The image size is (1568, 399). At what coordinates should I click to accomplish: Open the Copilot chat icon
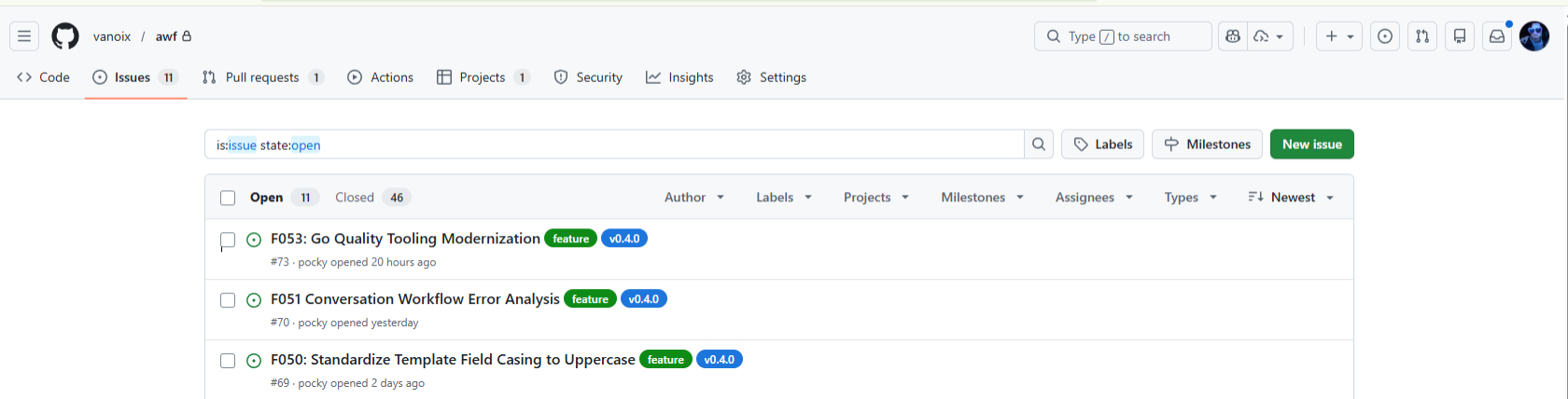(1233, 36)
